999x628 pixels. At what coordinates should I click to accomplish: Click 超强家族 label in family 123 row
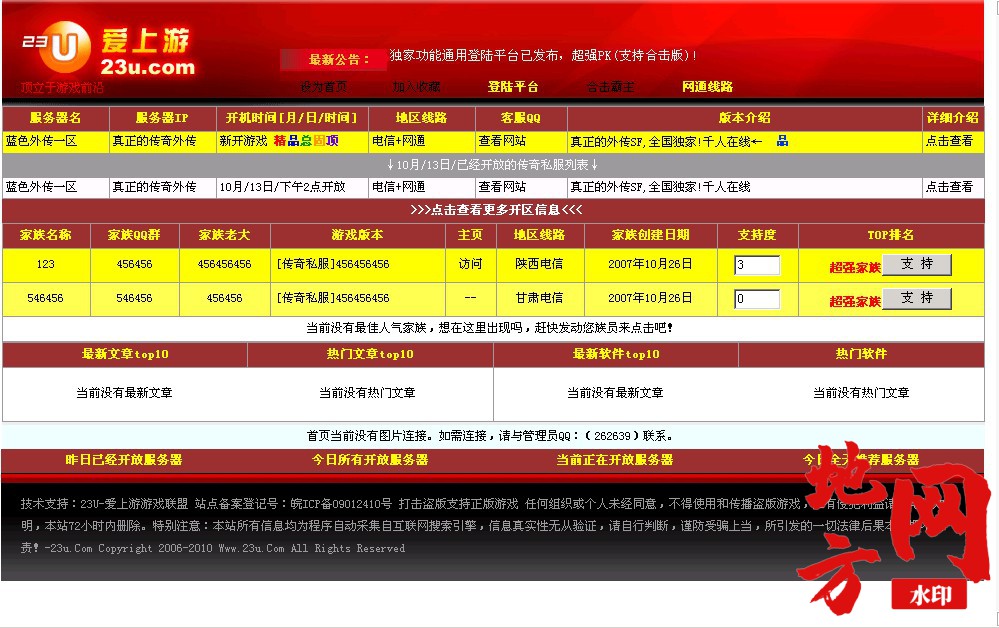(x=855, y=268)
